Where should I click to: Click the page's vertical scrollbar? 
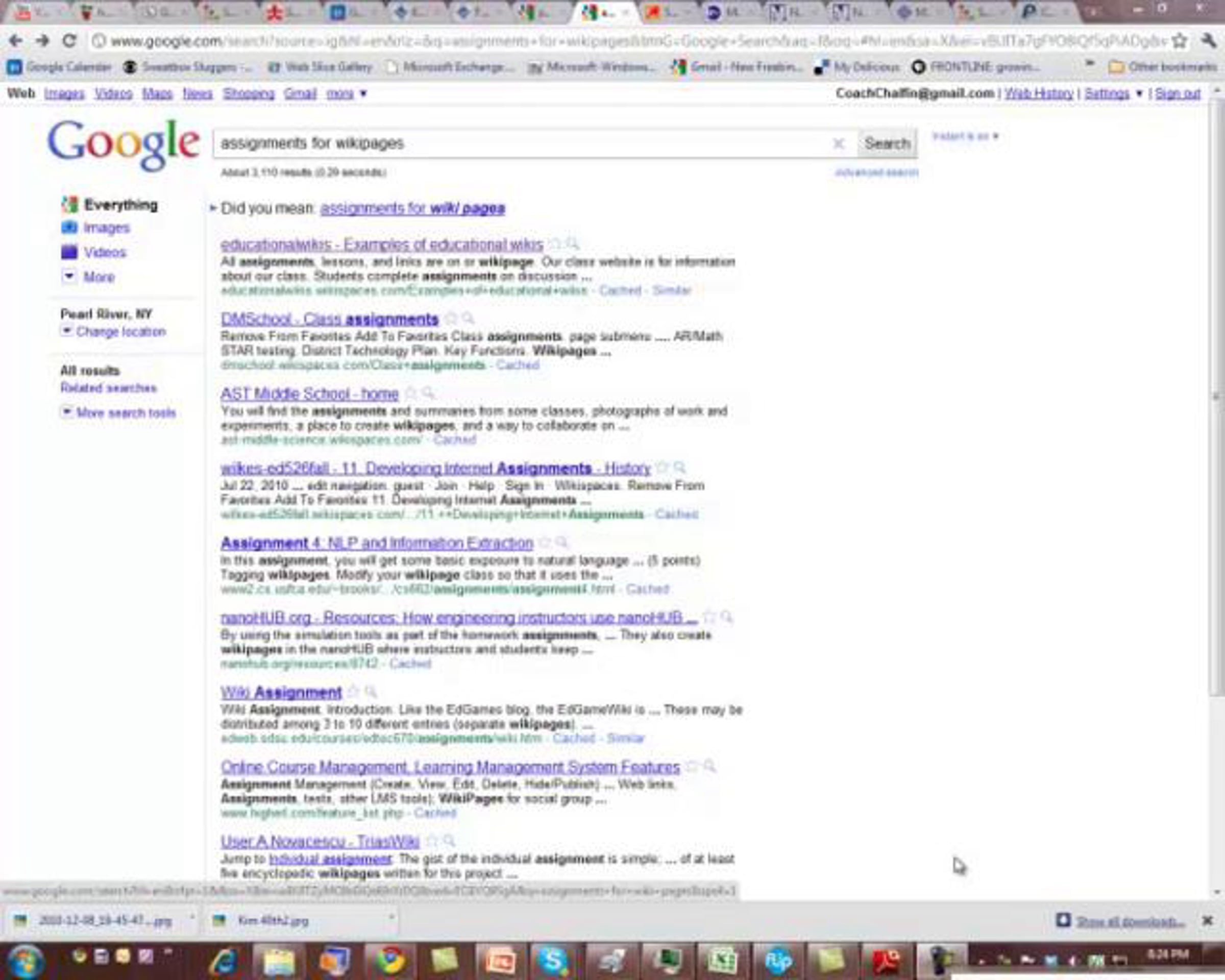(1216, 398)
